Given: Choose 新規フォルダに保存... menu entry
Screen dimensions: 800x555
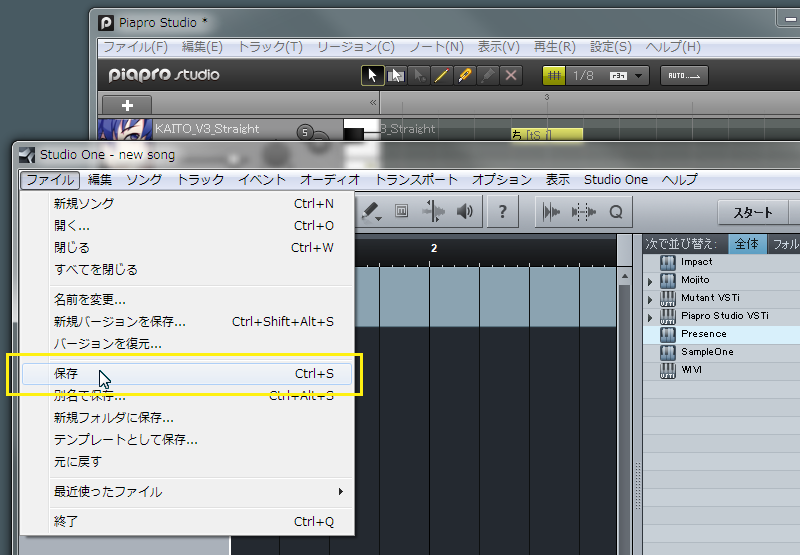Looking at the screenshot, I should (188, 418).
